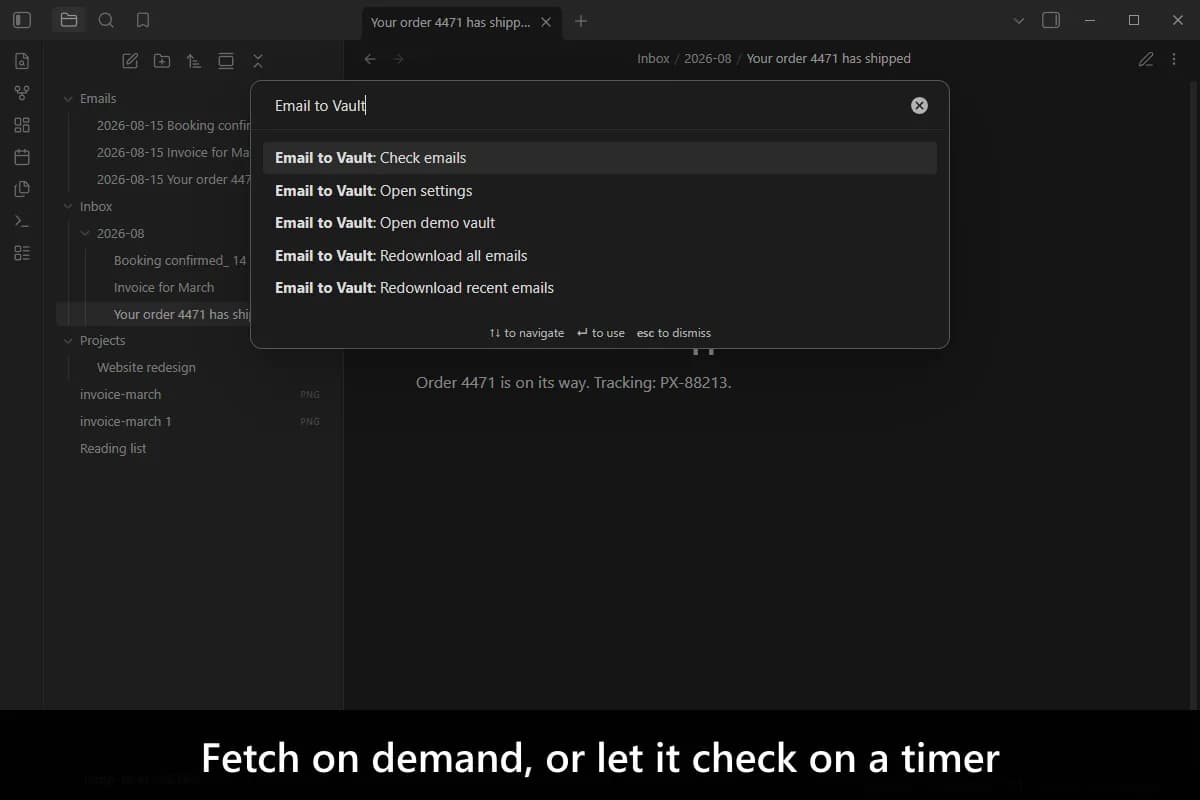Viewport: 1200px width, 800px height.
Task: Click the bottom ribbon list icon
Action: (22, 253)
